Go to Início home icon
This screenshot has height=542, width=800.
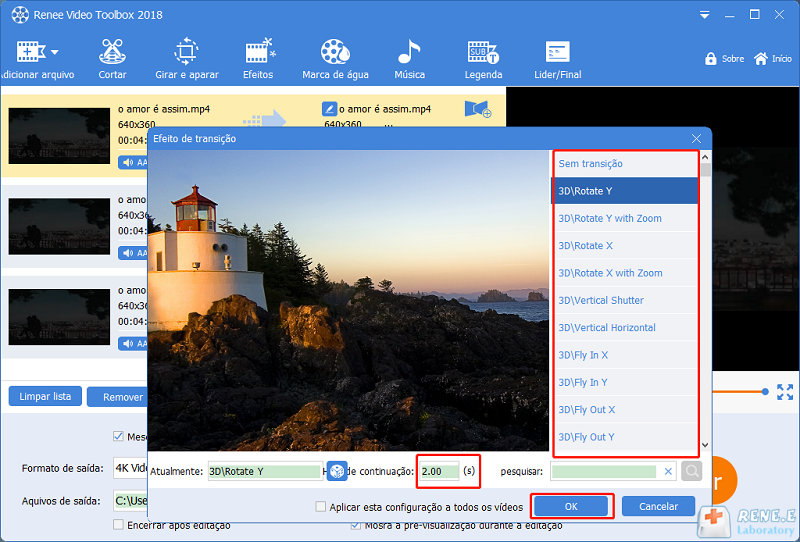[x=761, y=59]
